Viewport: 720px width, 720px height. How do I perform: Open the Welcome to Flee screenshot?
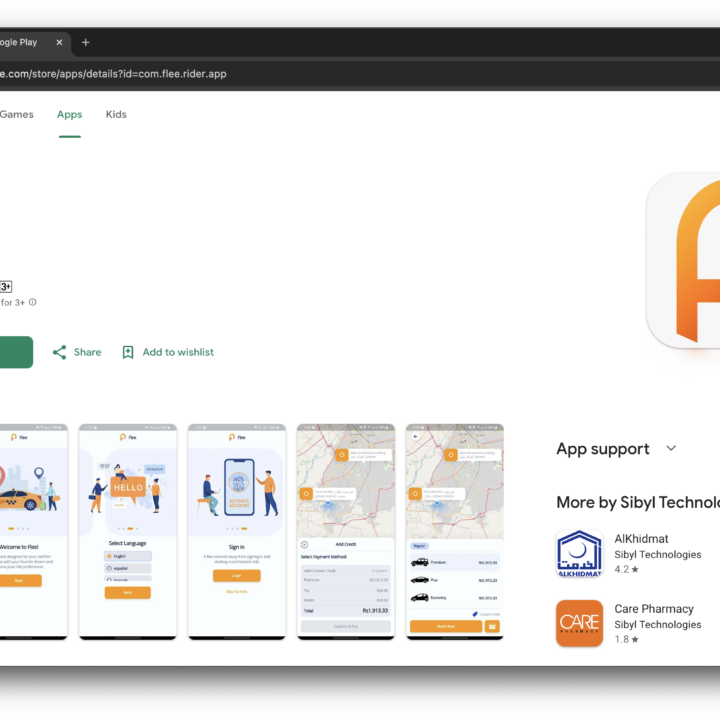(x=34, y=532)
